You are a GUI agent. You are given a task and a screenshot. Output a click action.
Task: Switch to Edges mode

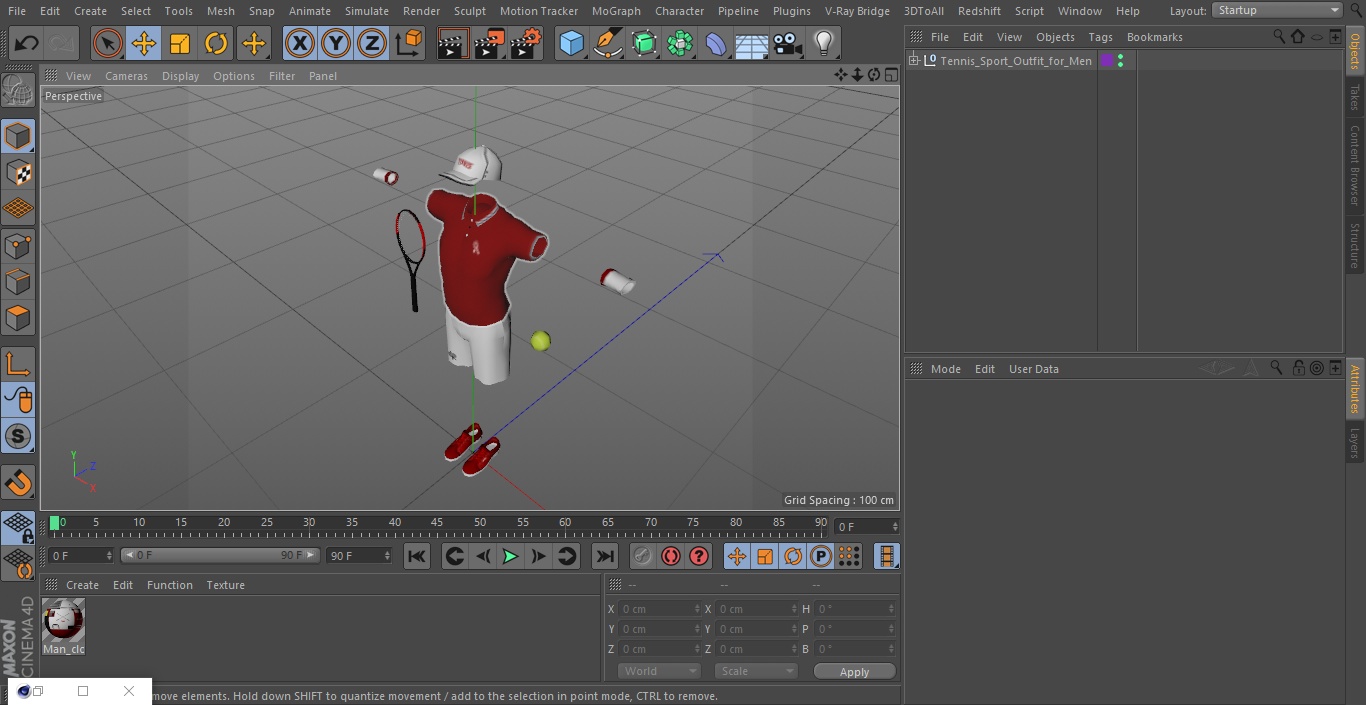pos(18,282)
